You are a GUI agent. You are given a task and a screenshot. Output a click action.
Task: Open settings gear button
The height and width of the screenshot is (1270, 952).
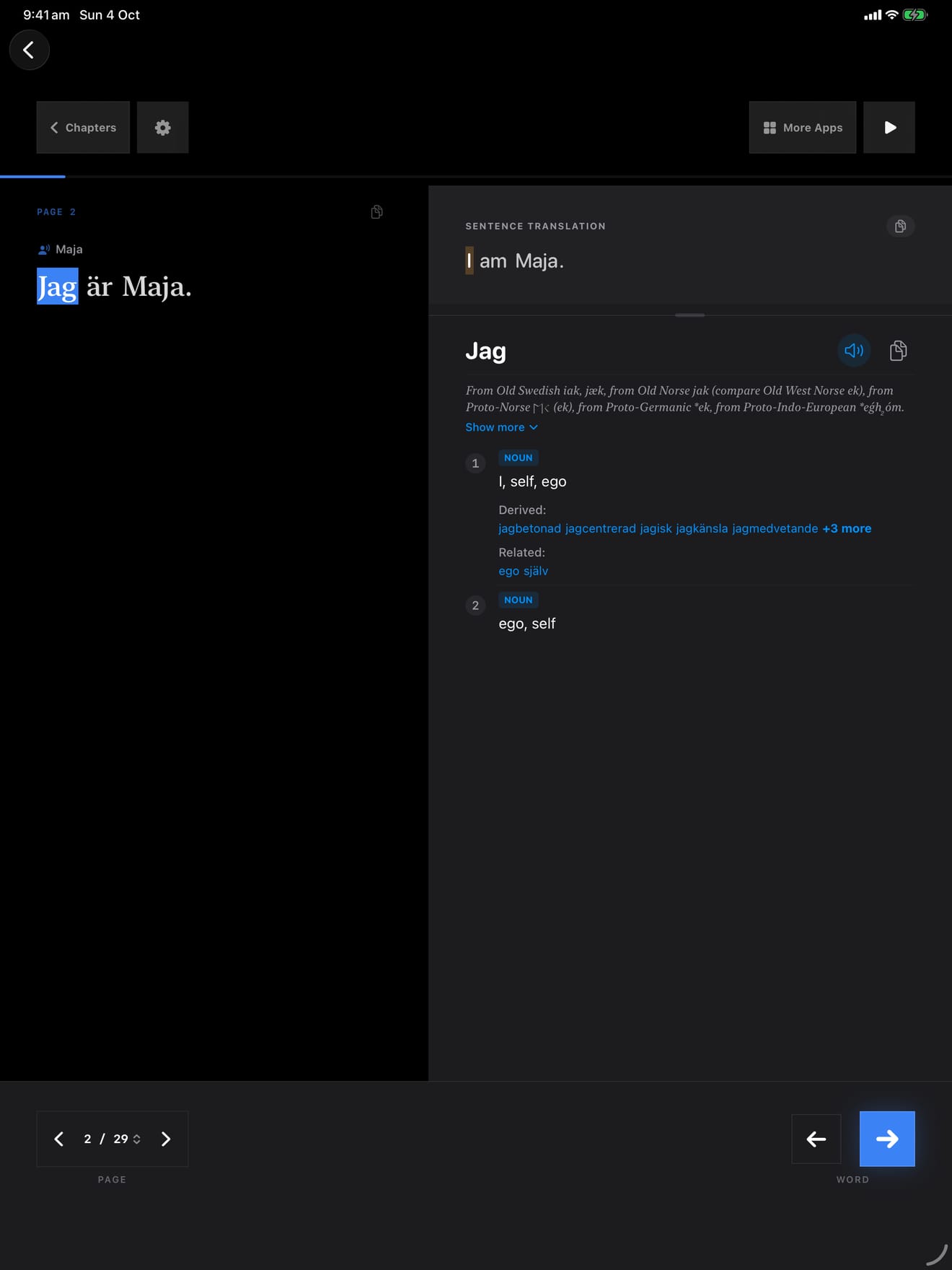[163, 127]
